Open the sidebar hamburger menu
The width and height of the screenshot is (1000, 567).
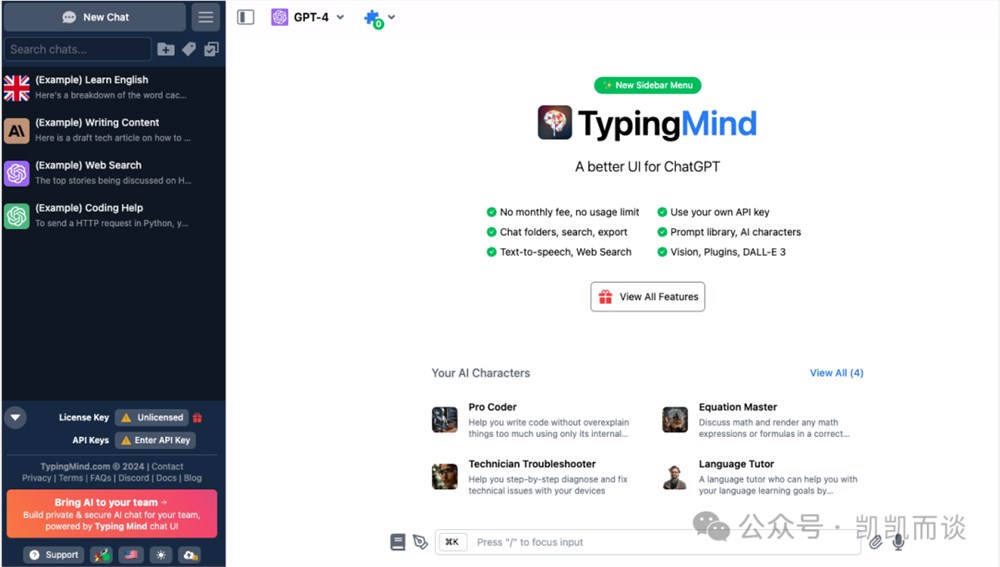coord(205,17)
